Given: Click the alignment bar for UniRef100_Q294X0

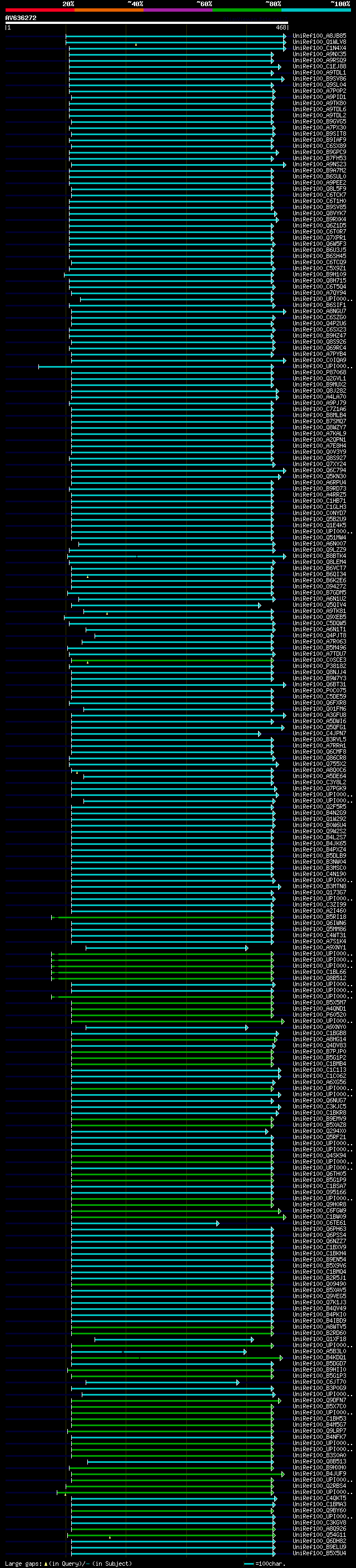Looking at the screenshot, I should (x=170, y=1131).
